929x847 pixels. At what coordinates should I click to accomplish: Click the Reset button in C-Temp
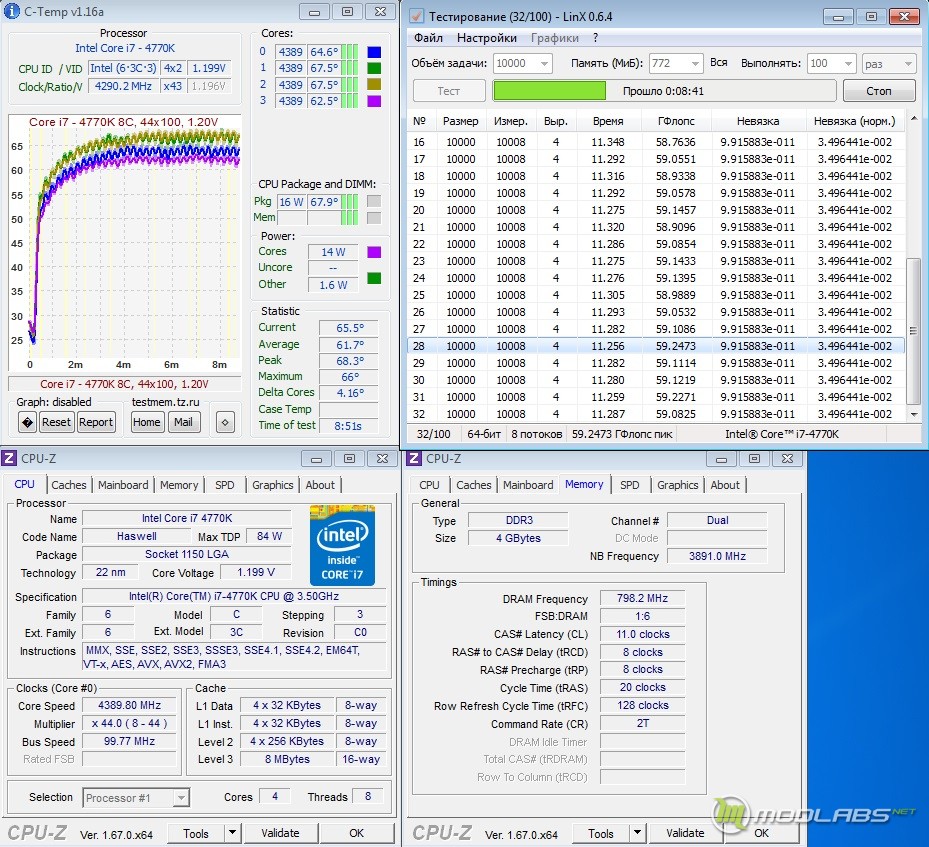pyautogui.click(x=56, y=422)
